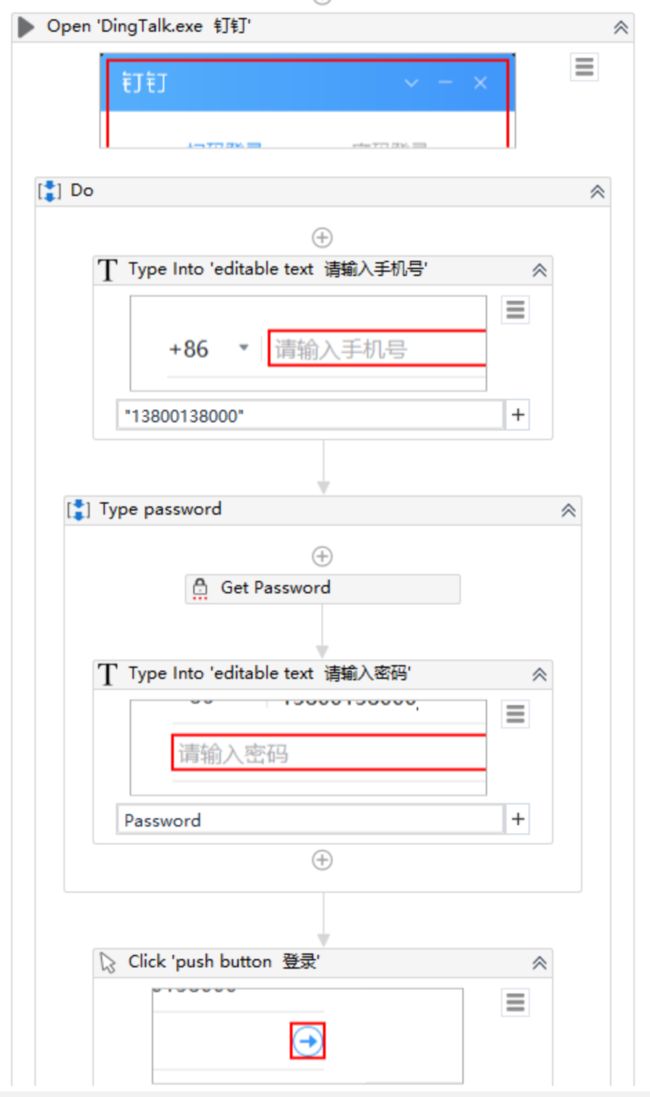The image size is (650, 1097).
Task: Collapse Type Into phone number activity
Action: pos(539,270)
